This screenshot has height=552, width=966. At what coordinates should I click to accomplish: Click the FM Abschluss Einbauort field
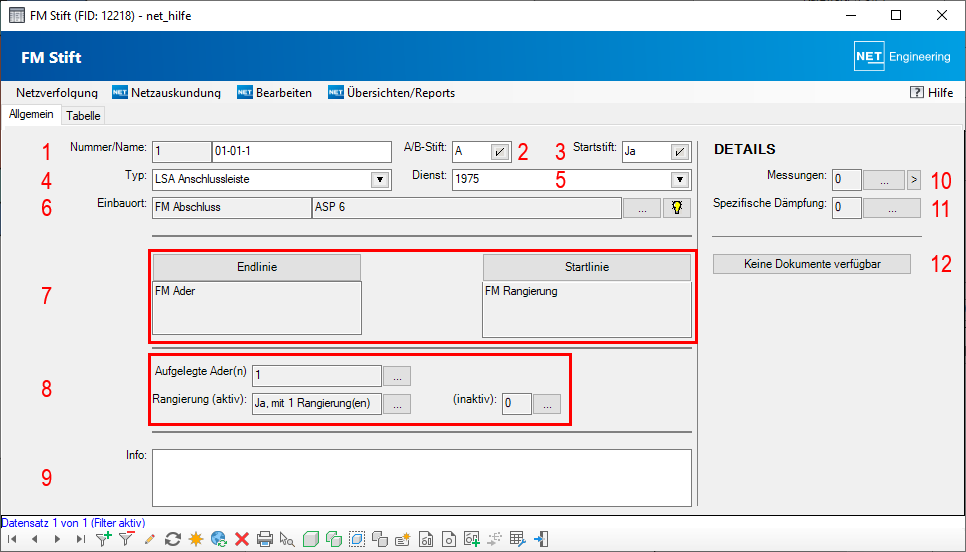(232, 208)
